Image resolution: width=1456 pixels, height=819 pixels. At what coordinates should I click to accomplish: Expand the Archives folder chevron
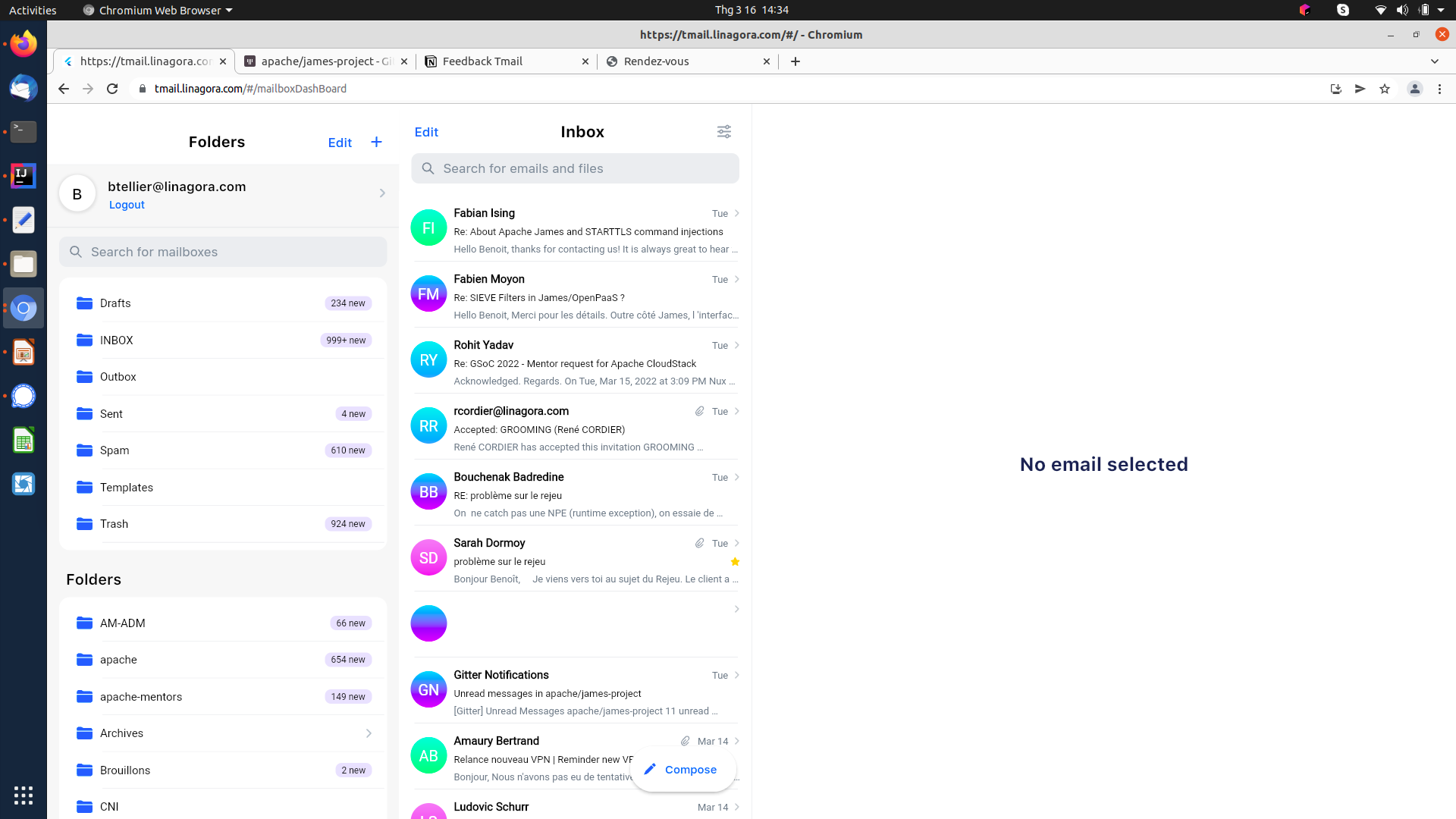[369, 733]
